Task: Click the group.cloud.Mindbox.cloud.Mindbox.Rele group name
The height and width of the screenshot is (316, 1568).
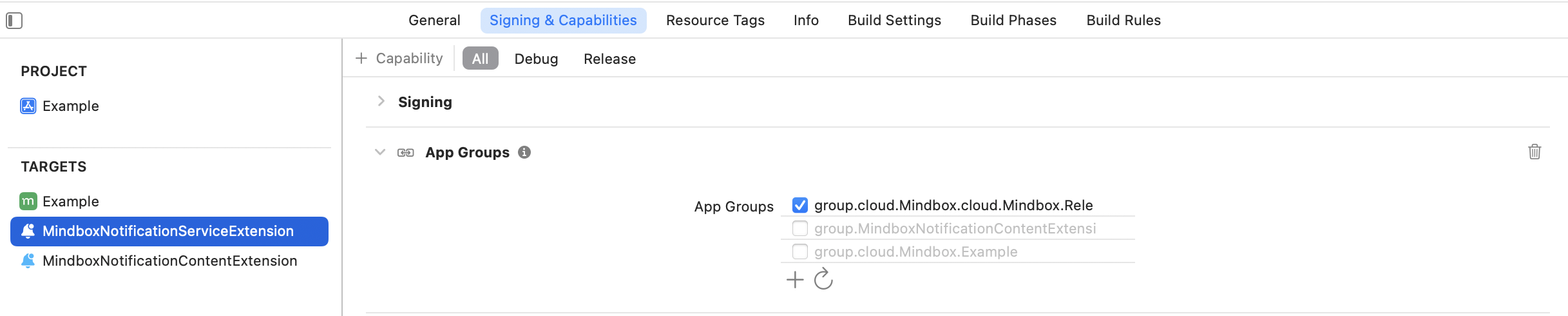Action: [x=953, y=205]
